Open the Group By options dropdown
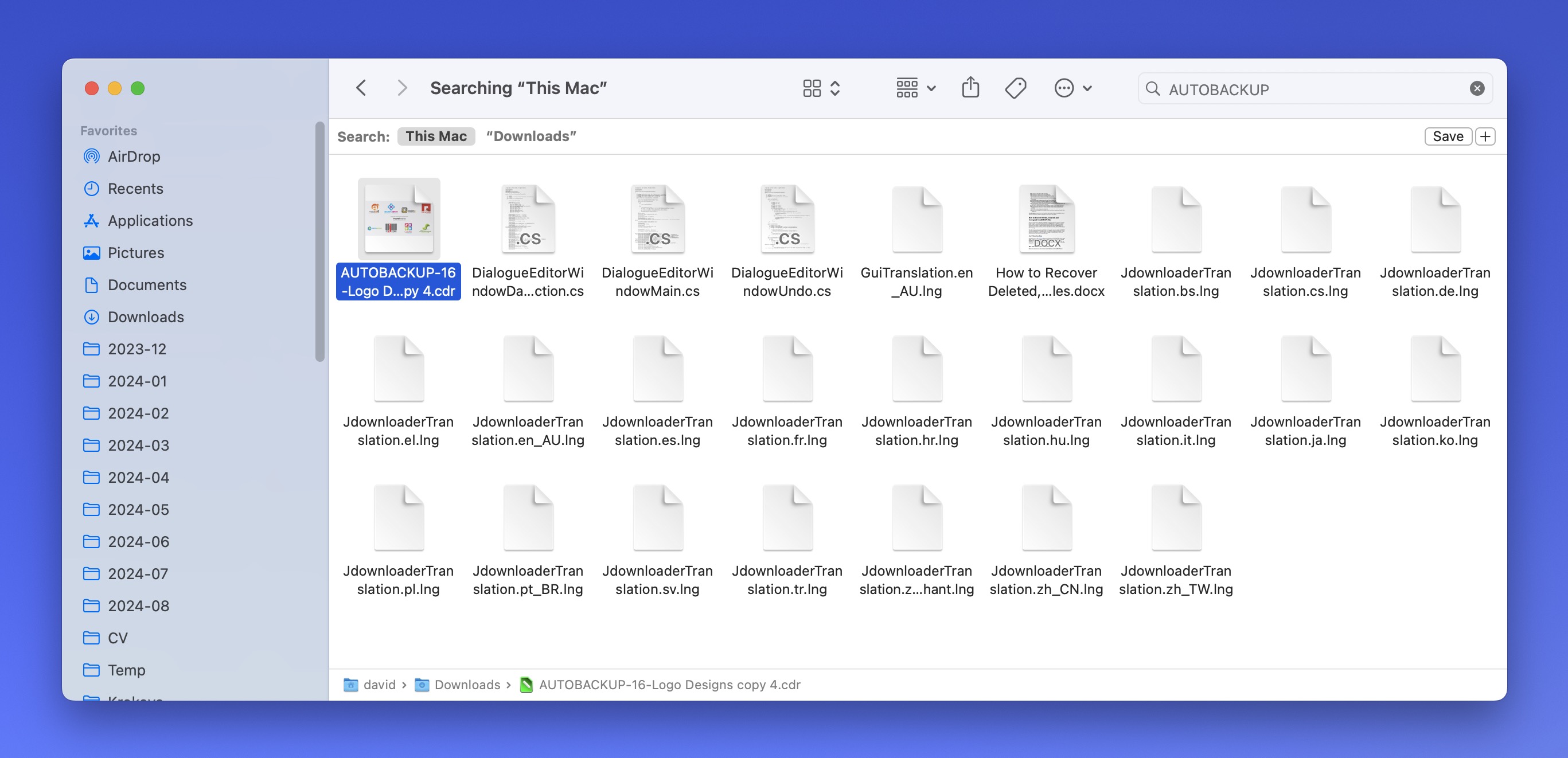 915,88
